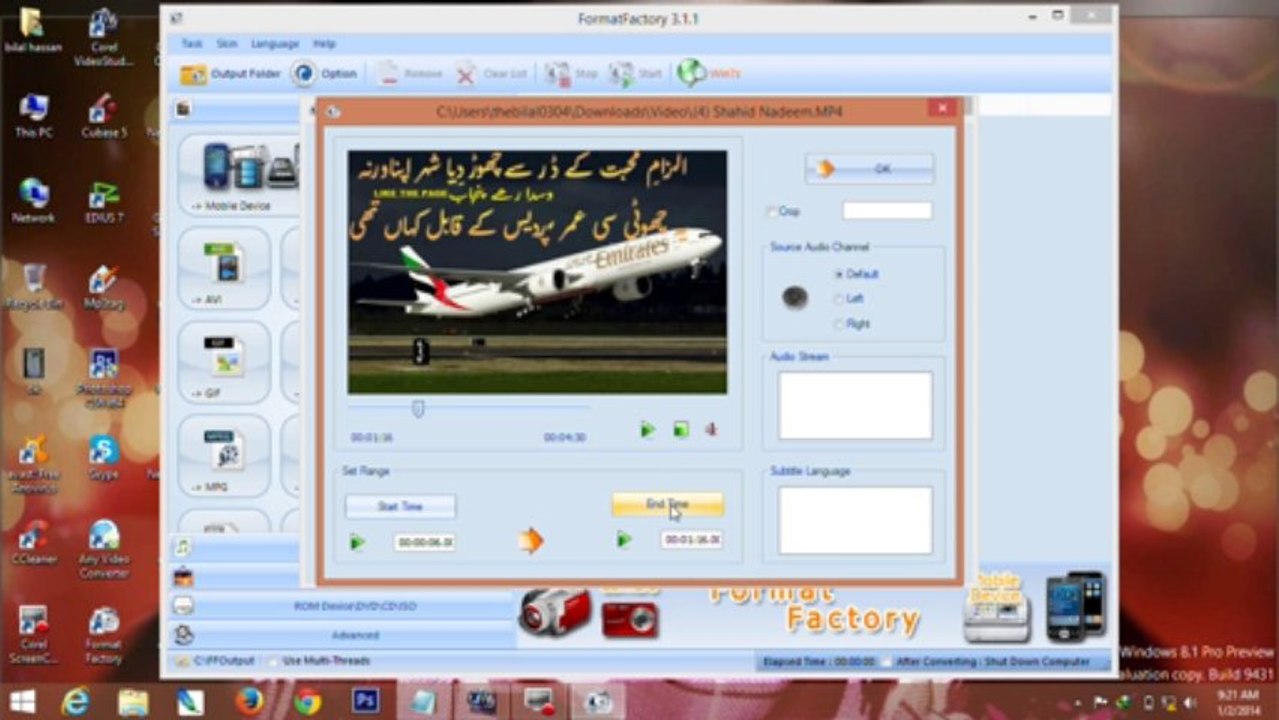Open Internet Explorer from taskbar
Screen dimensions: 1279x720
75,701
